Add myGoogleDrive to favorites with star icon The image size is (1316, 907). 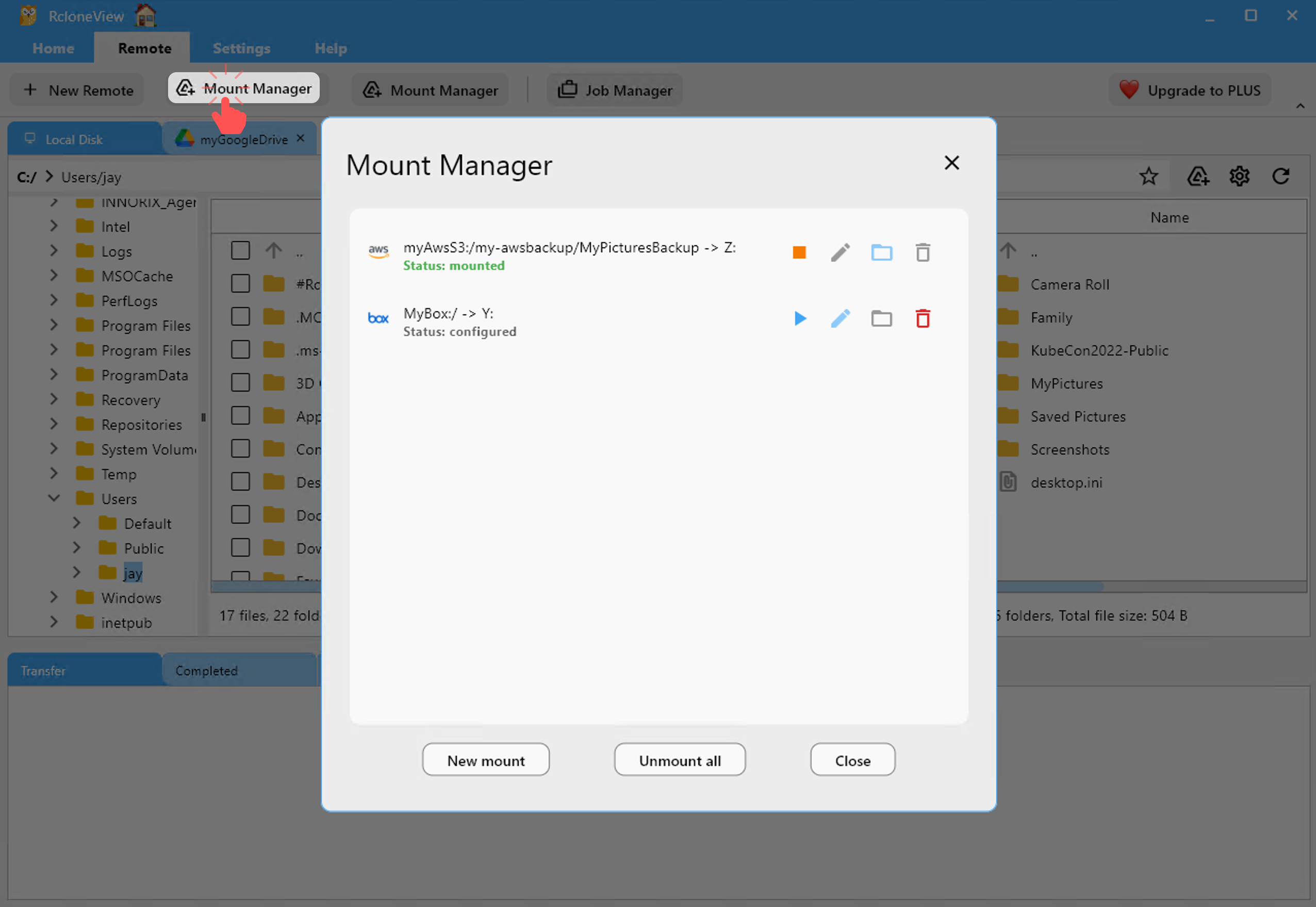point(1149,176)
